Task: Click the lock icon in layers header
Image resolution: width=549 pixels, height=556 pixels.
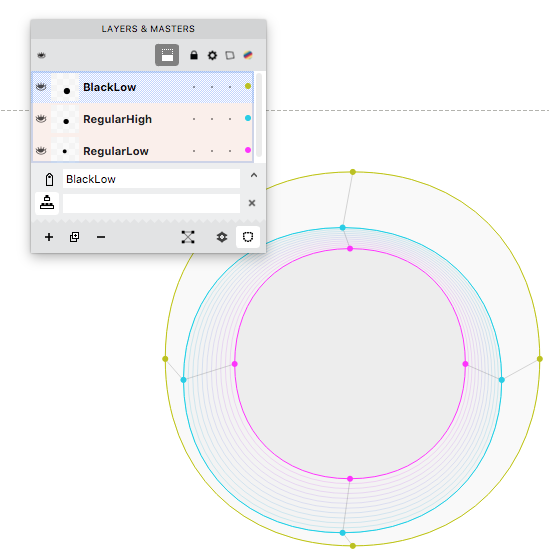Action: click(194, 55)
